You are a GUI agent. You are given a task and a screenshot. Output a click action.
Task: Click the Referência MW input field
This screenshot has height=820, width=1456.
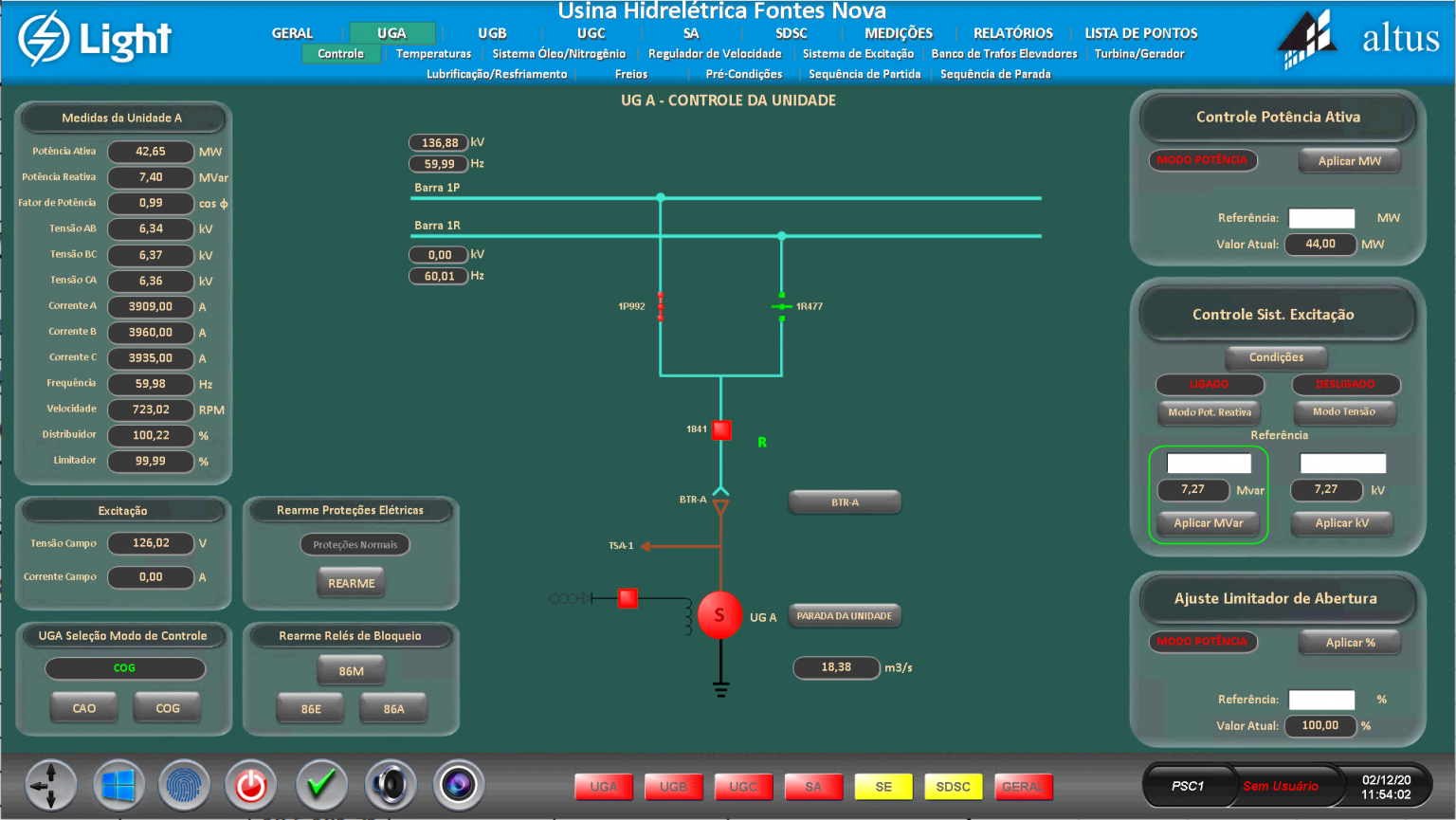pos(1321,217)
